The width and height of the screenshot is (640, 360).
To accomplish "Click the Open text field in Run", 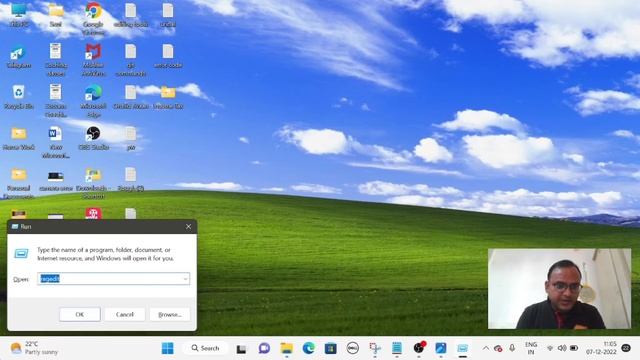I will 113,279.
